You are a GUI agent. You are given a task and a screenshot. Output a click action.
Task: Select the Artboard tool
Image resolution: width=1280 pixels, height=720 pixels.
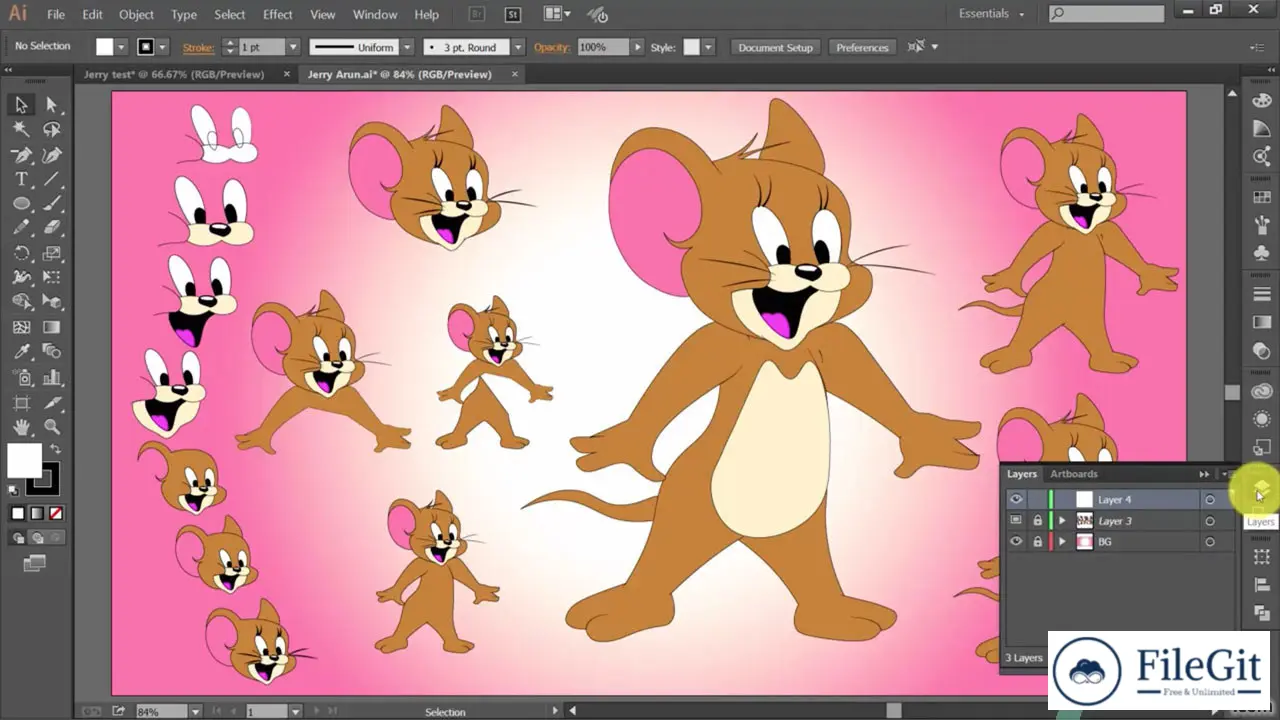click(x=21, y=403)
